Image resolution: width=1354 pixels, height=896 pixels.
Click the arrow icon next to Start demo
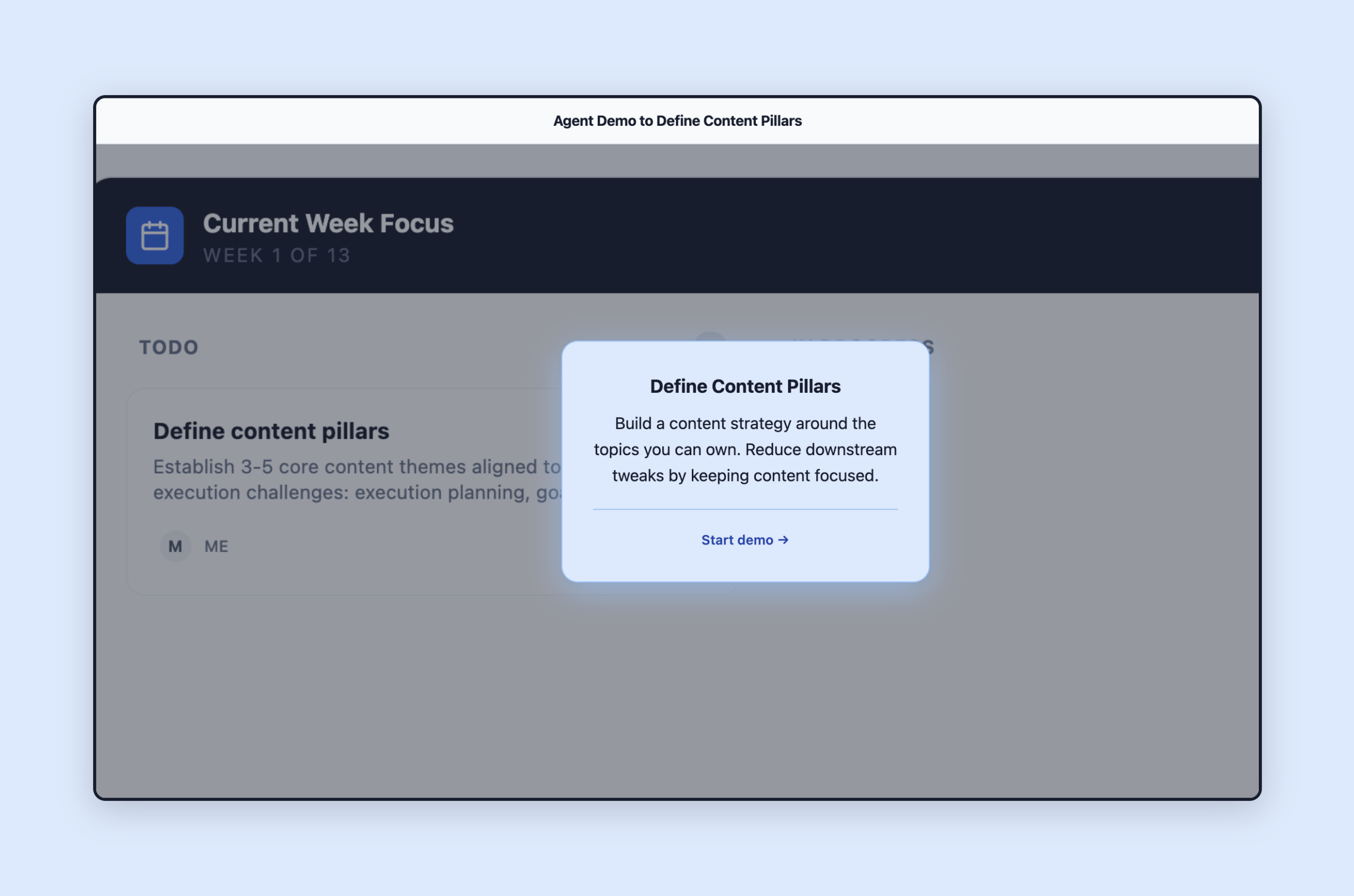(783, 539)
